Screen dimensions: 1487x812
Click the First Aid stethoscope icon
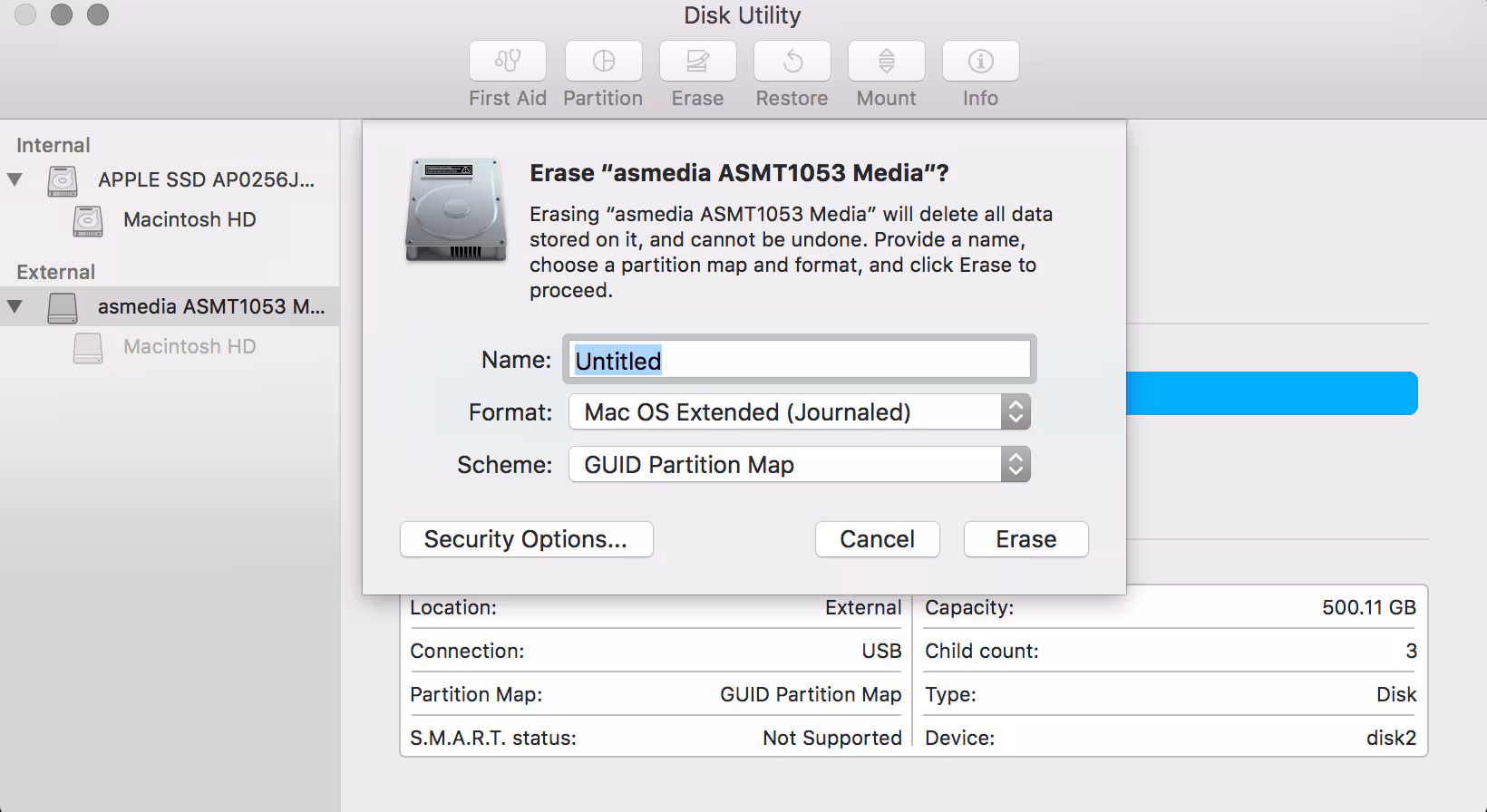tap(508, 61)
